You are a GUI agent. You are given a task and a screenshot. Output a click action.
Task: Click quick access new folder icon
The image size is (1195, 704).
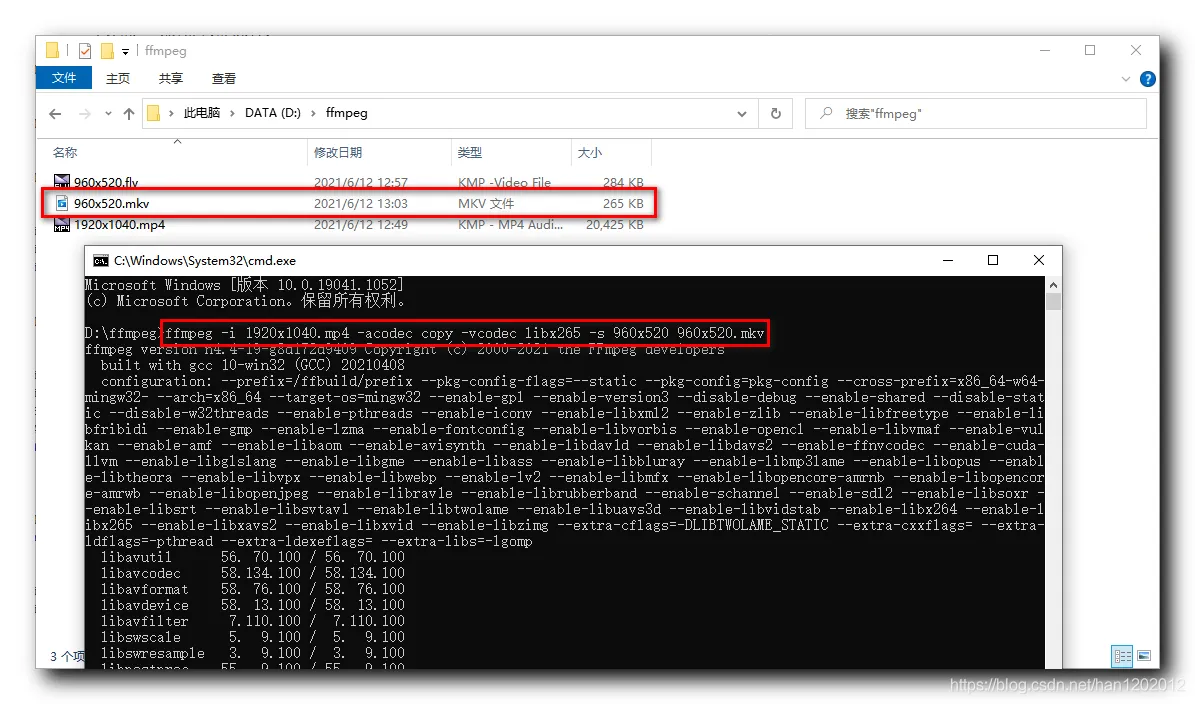(x=107, y=51)
